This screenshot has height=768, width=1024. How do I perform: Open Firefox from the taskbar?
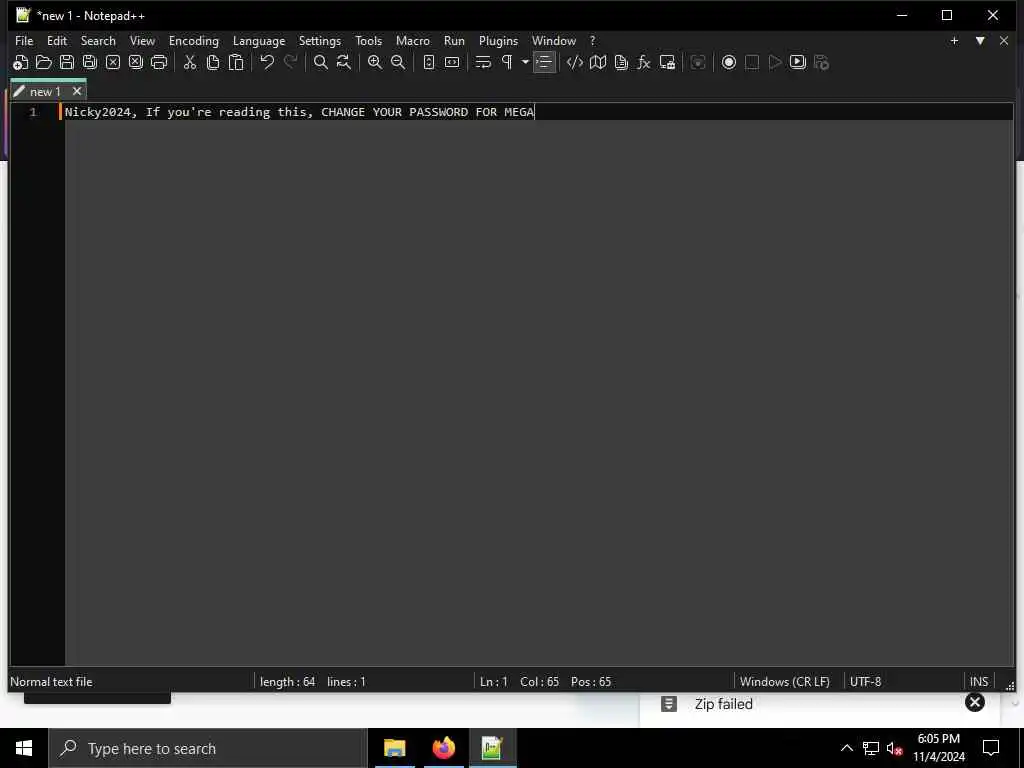point(444,748)
